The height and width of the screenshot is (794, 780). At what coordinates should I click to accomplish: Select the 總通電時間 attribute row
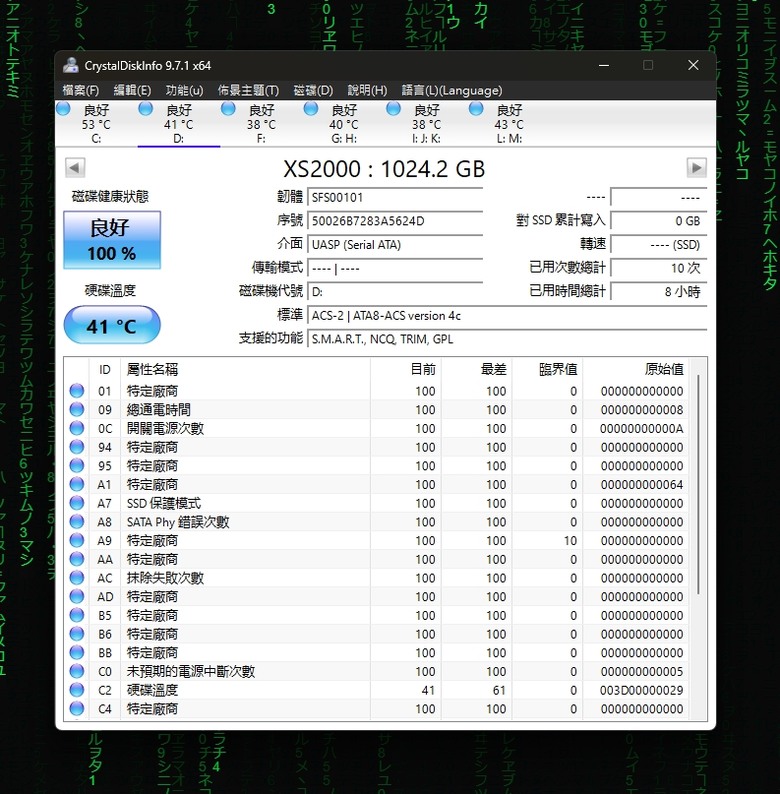(376, 409)
